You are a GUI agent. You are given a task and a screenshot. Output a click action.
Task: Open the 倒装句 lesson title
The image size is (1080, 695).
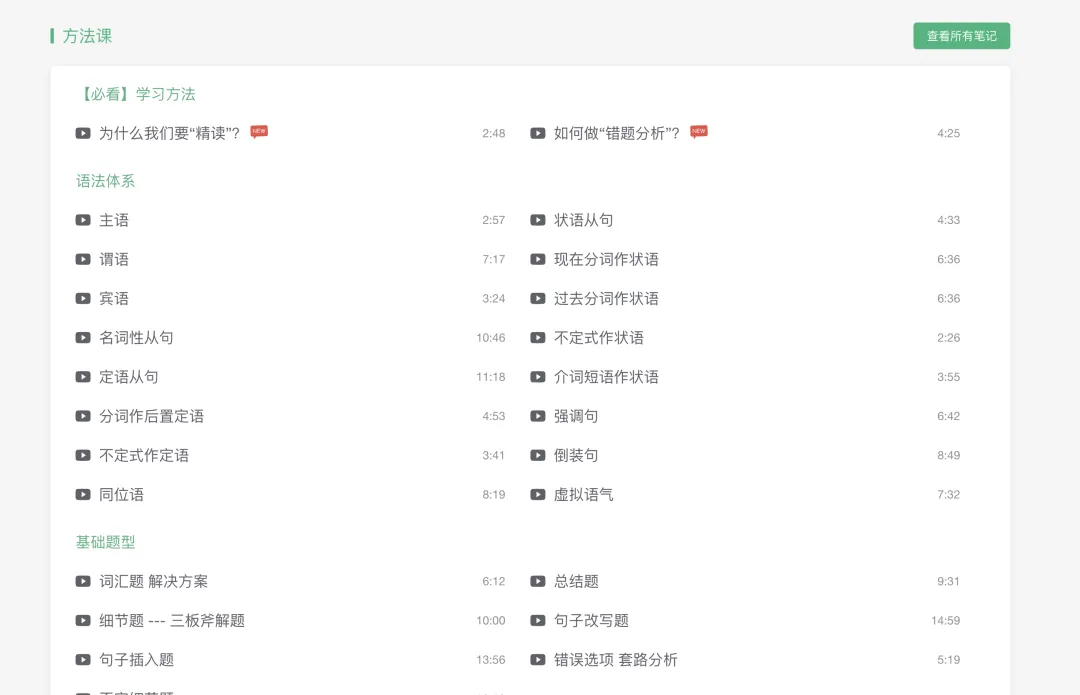[576, 455]
